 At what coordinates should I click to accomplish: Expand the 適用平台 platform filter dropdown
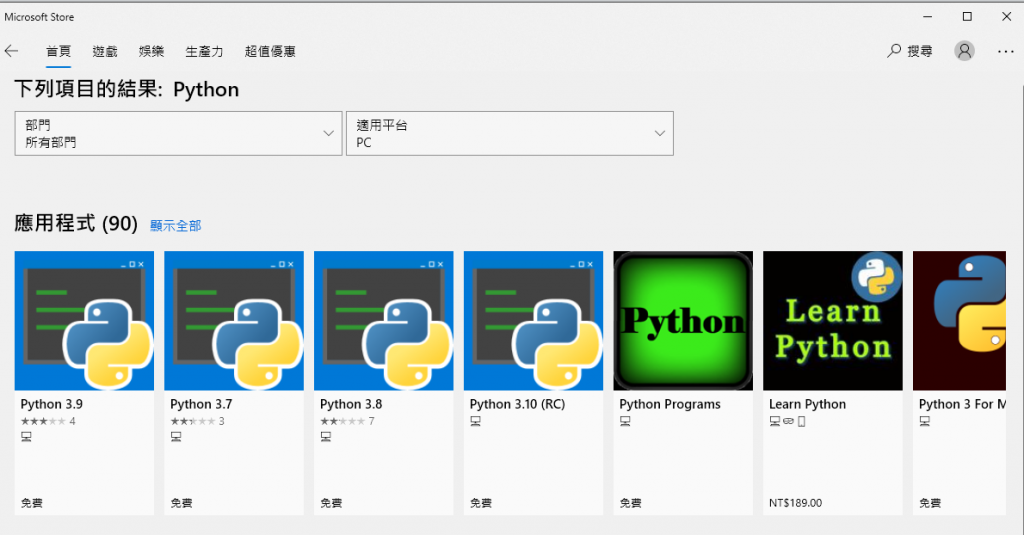pos(509,133)
